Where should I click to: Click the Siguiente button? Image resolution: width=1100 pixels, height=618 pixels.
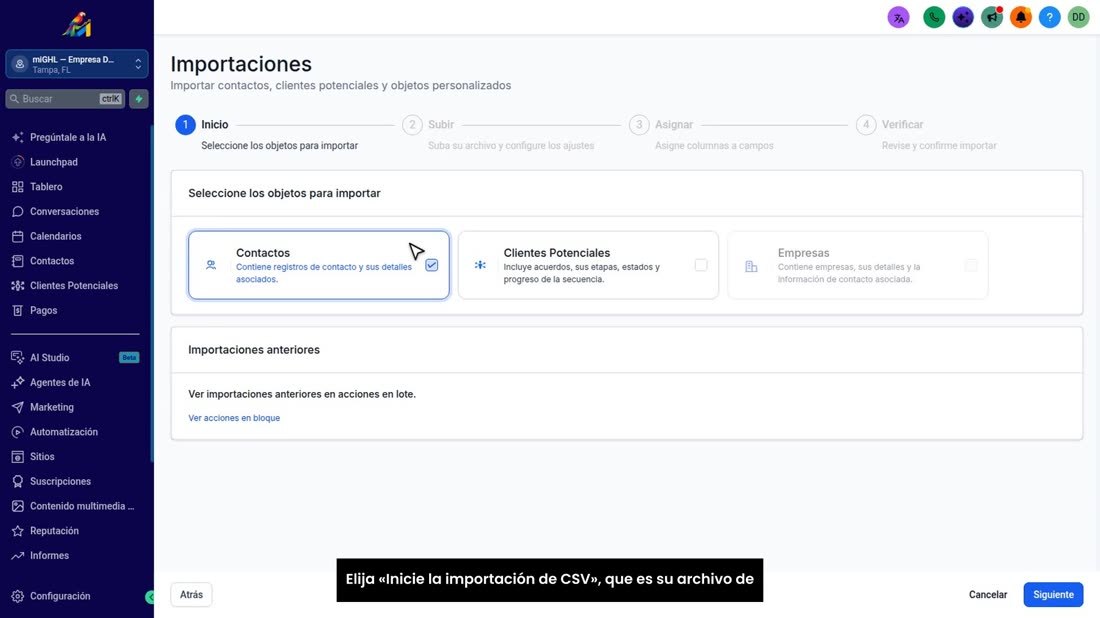tap(1053, 595)
